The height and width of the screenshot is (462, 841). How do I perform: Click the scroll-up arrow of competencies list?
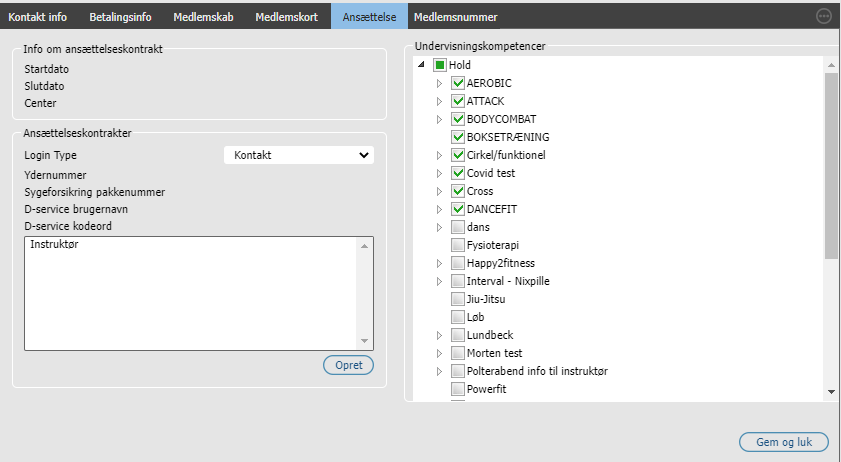click(831, 65)
